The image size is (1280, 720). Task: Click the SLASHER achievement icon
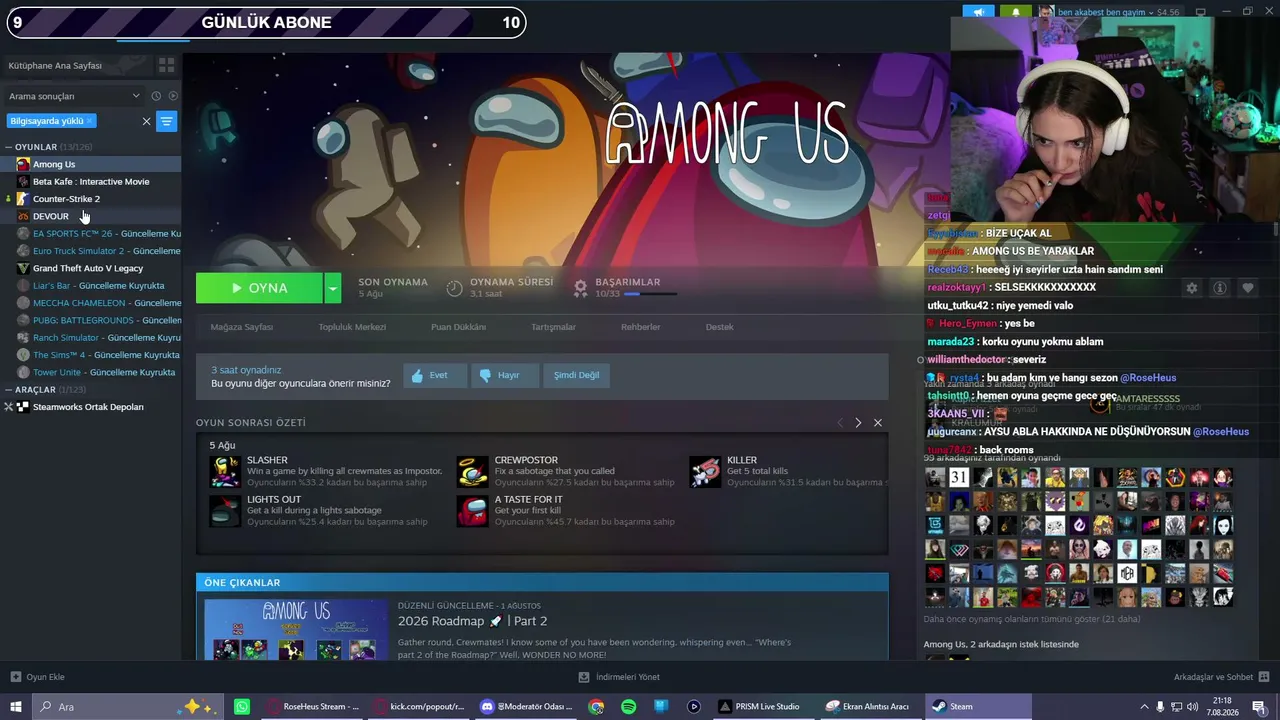[225, 471]
